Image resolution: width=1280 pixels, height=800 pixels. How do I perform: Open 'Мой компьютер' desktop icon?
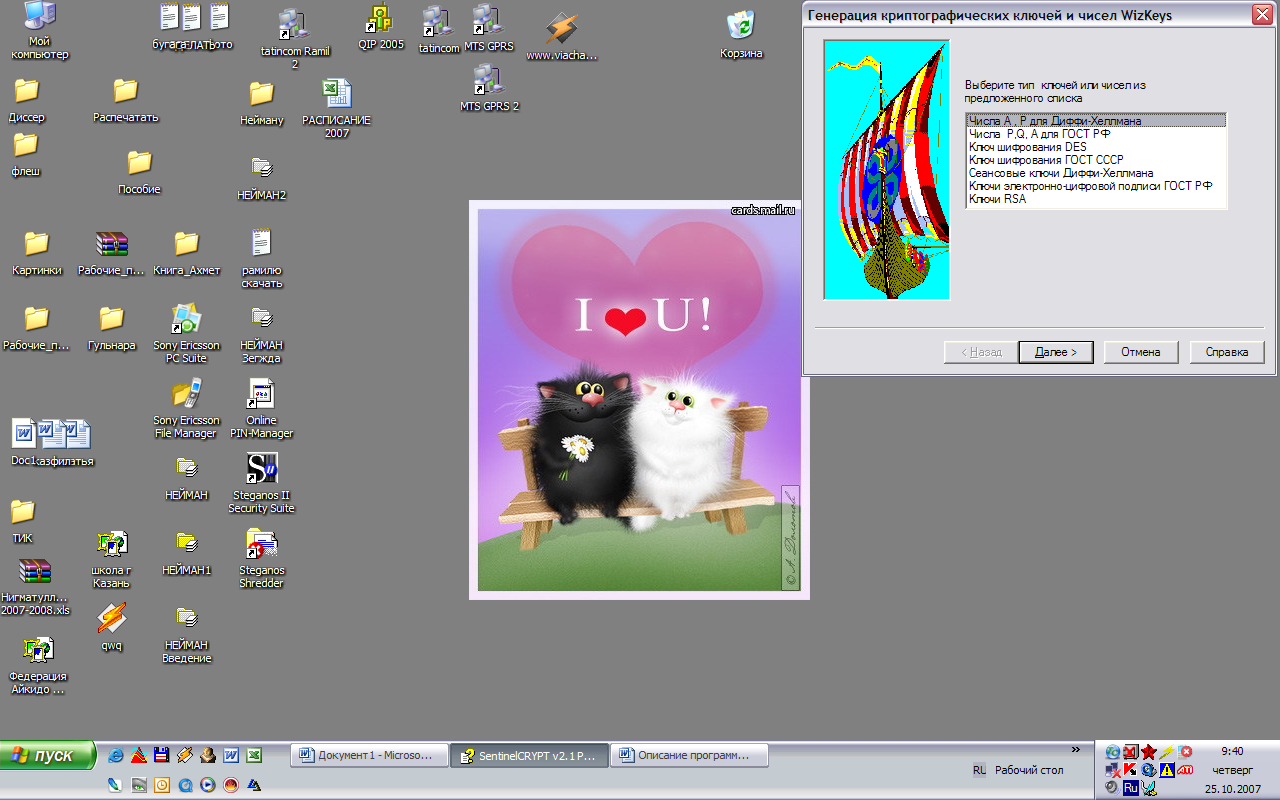click(x=39, y=31)
